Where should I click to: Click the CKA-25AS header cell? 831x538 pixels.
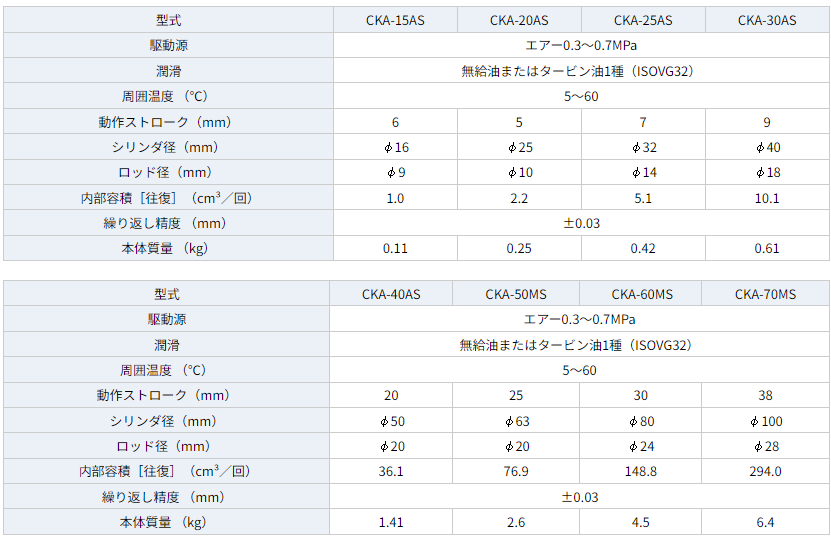click(x=643, y=20)
